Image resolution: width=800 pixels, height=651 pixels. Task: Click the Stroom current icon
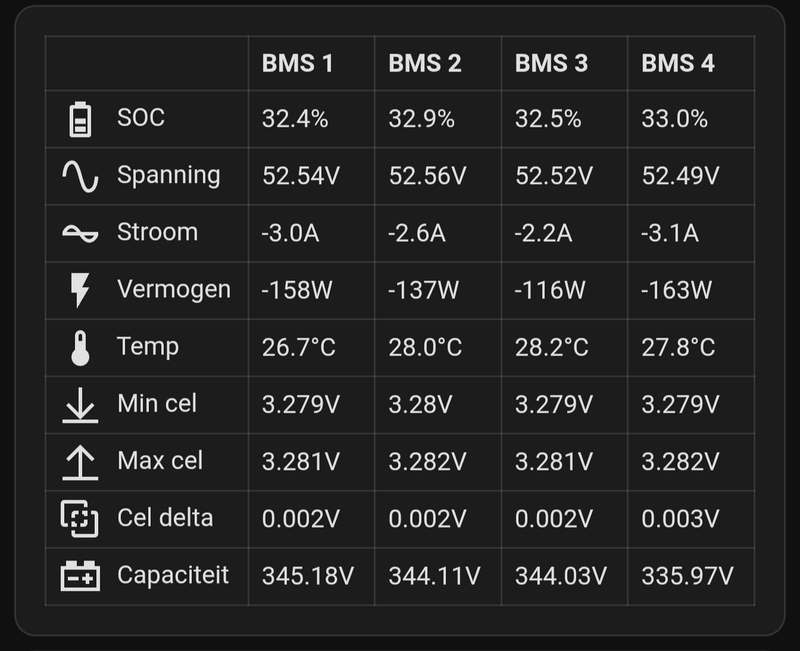point(80,234)
